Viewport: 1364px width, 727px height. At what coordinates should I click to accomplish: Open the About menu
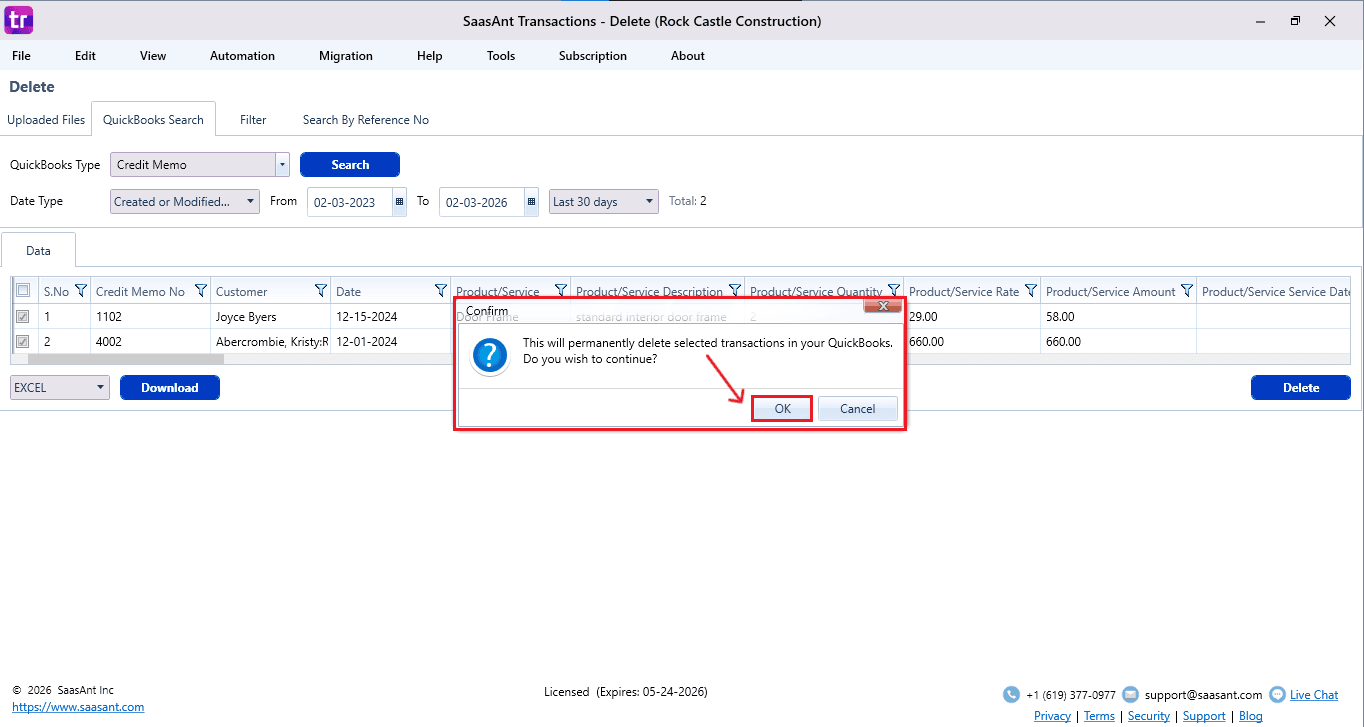click(x=688, y=56)
